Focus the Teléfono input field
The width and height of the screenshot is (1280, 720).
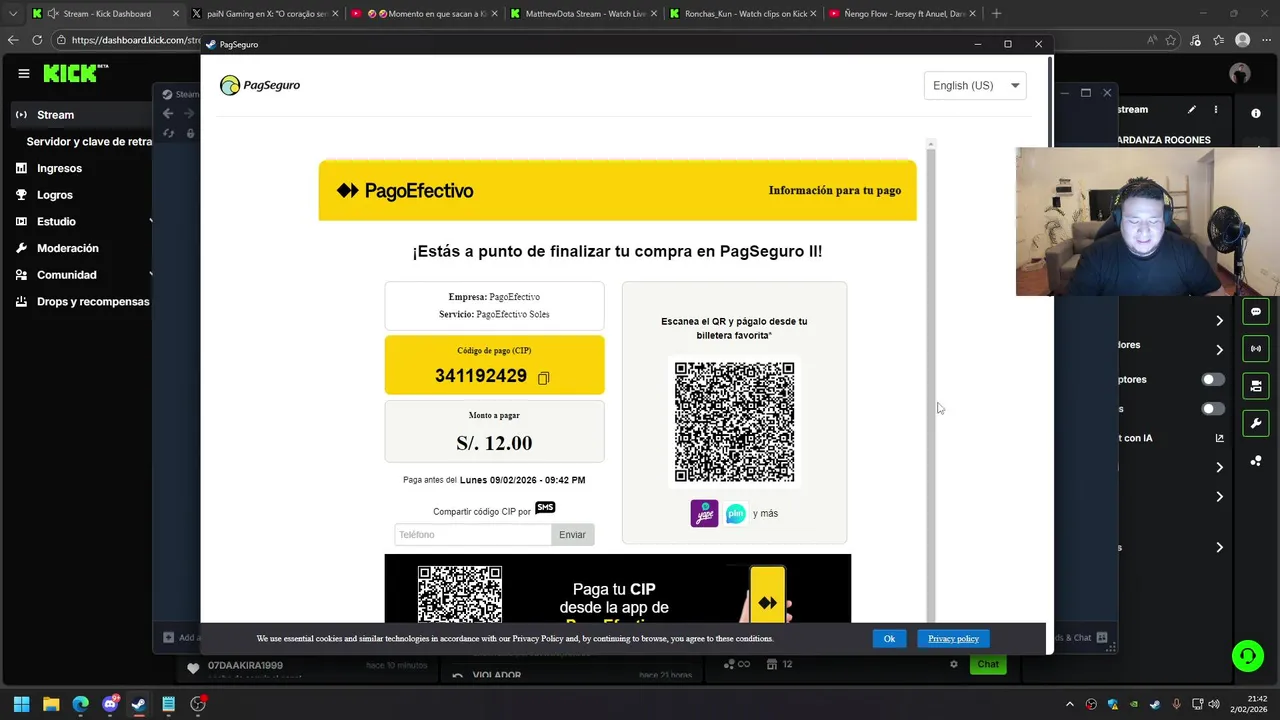(x=473, y=535)
